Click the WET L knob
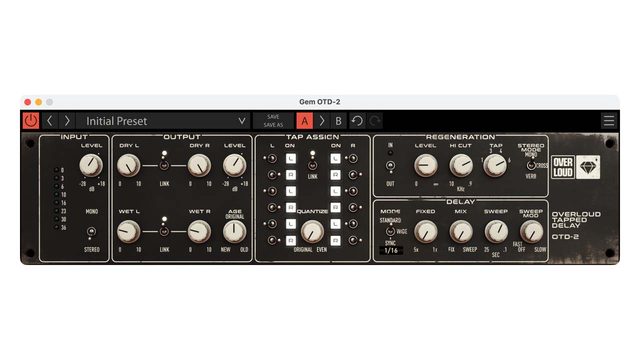Viewport: 640px width, 360px height. pyautogui.click(x=129, y=231)
